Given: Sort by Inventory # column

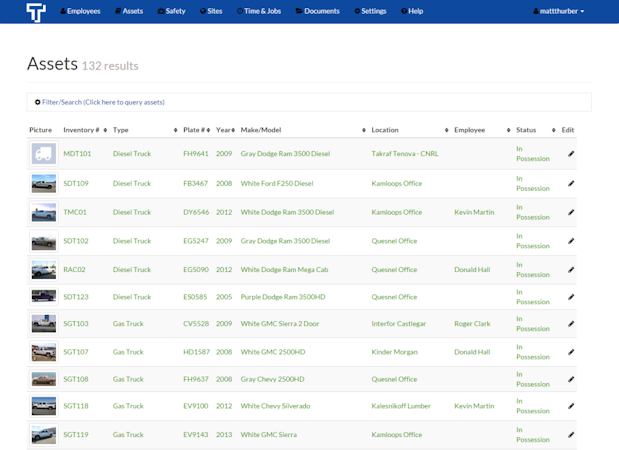Looking at the screenshot, I should click(x=85, y=130).
